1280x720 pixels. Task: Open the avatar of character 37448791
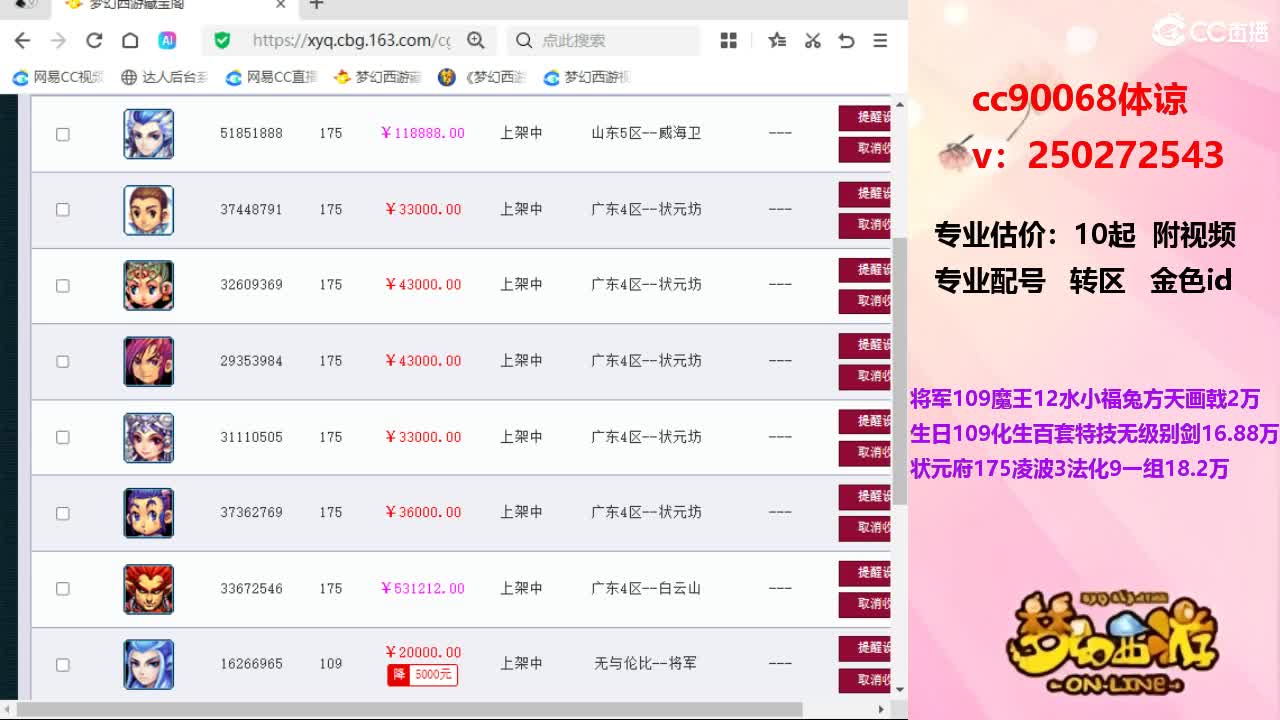149,210
